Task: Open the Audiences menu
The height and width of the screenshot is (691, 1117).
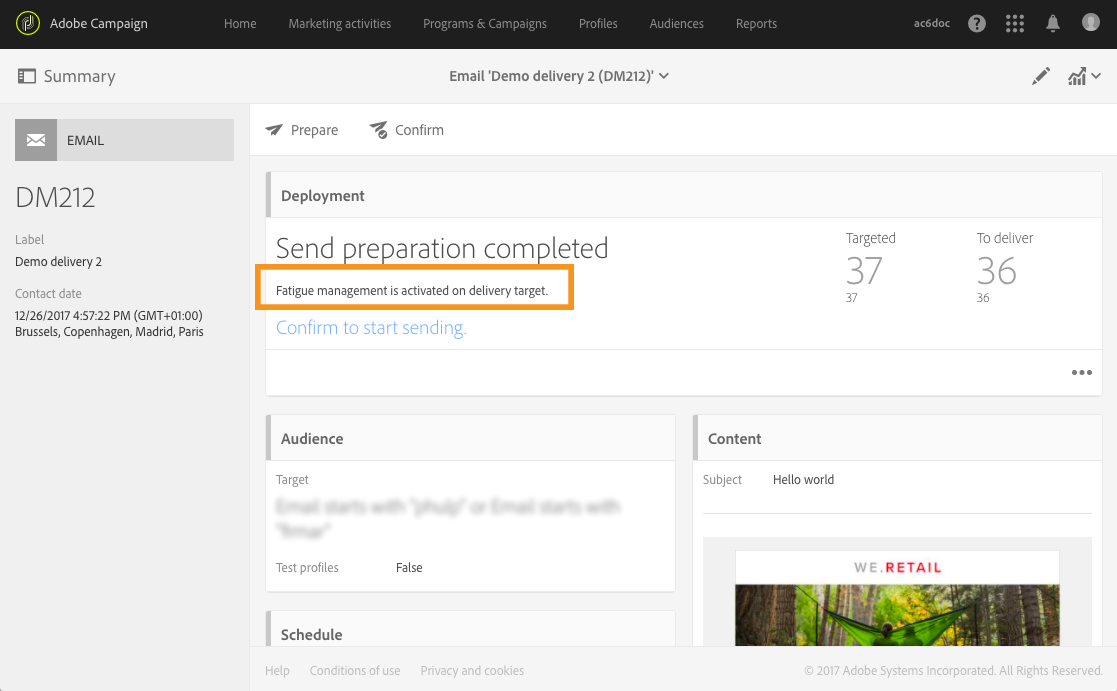Action: point(676,24)
